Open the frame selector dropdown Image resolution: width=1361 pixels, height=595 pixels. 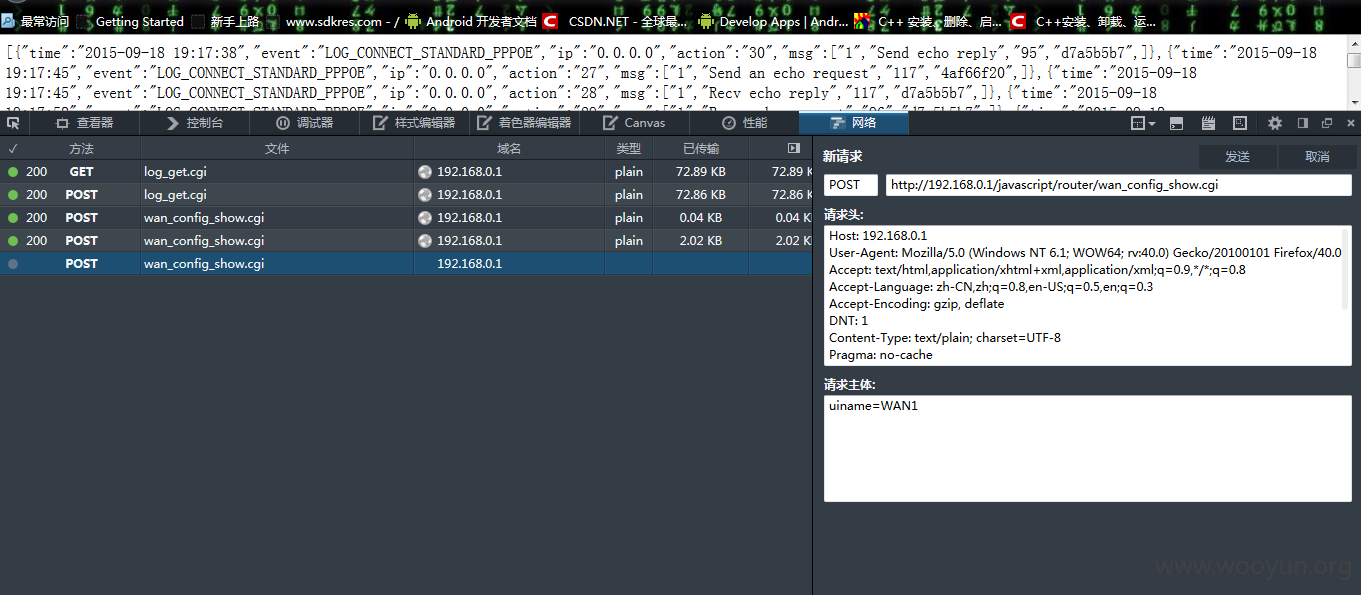tap(1143, 123)
